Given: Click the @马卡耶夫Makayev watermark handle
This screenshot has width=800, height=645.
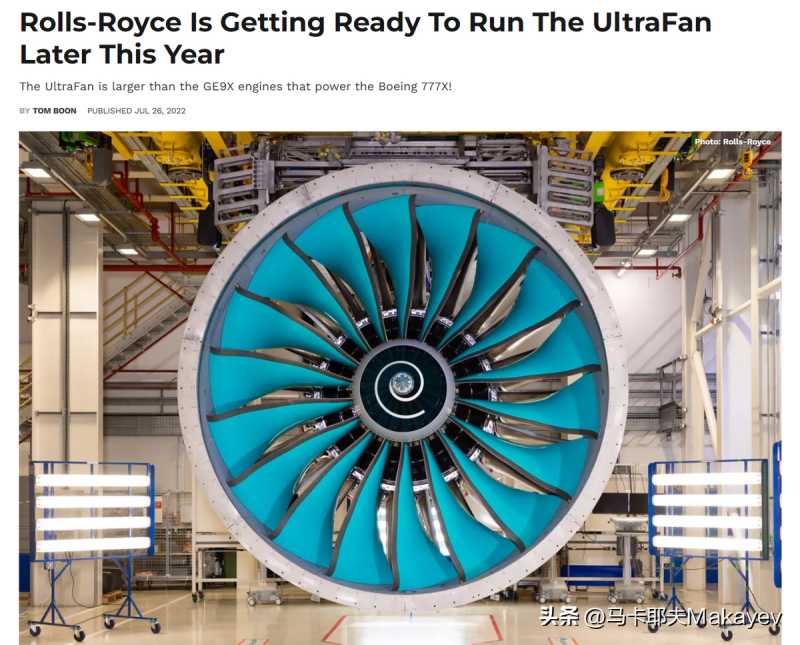Looking at the screenshot, I should click(x=683, y=617).
